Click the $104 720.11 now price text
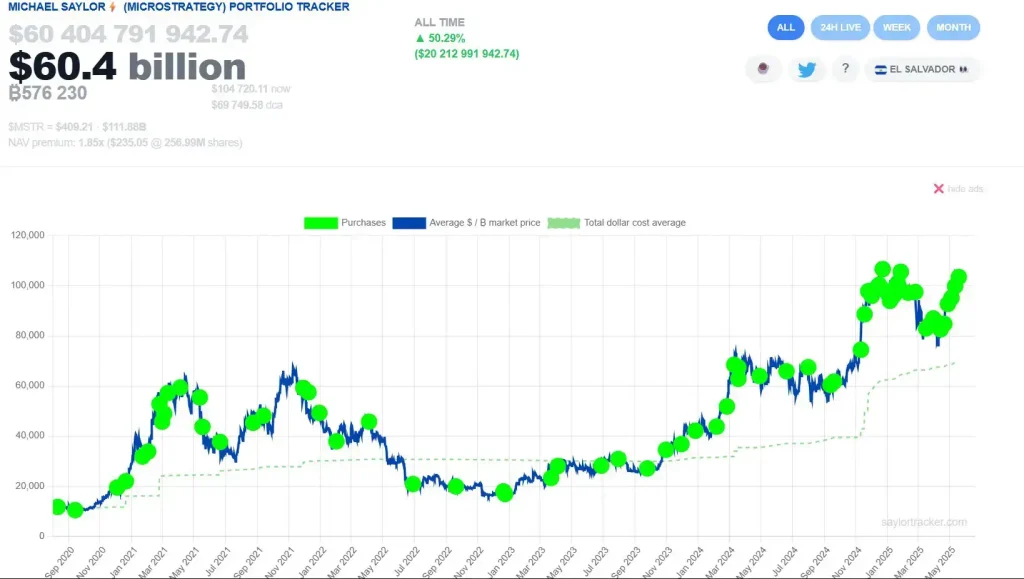 pyautogui.click(x=251, y=89)
